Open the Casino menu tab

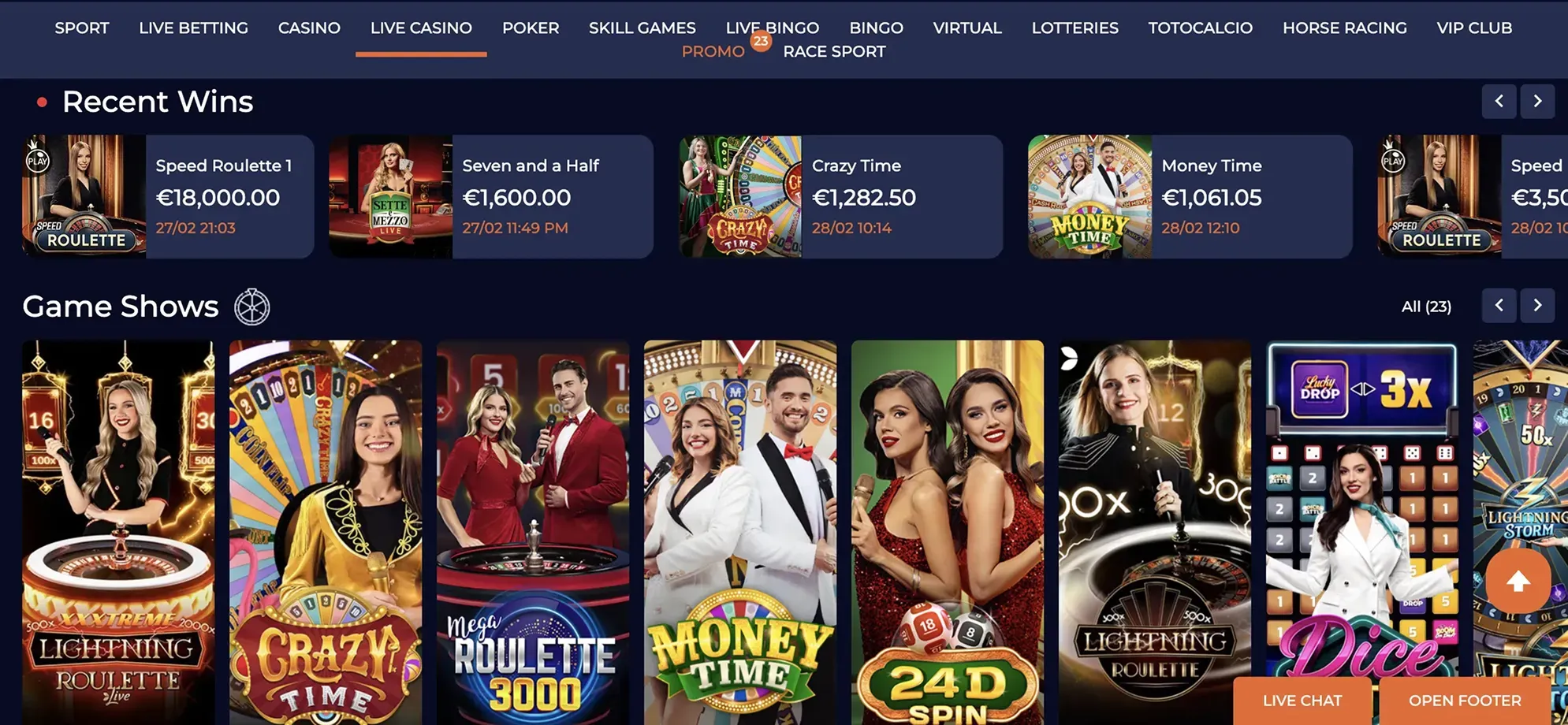(x=309, y=28)
